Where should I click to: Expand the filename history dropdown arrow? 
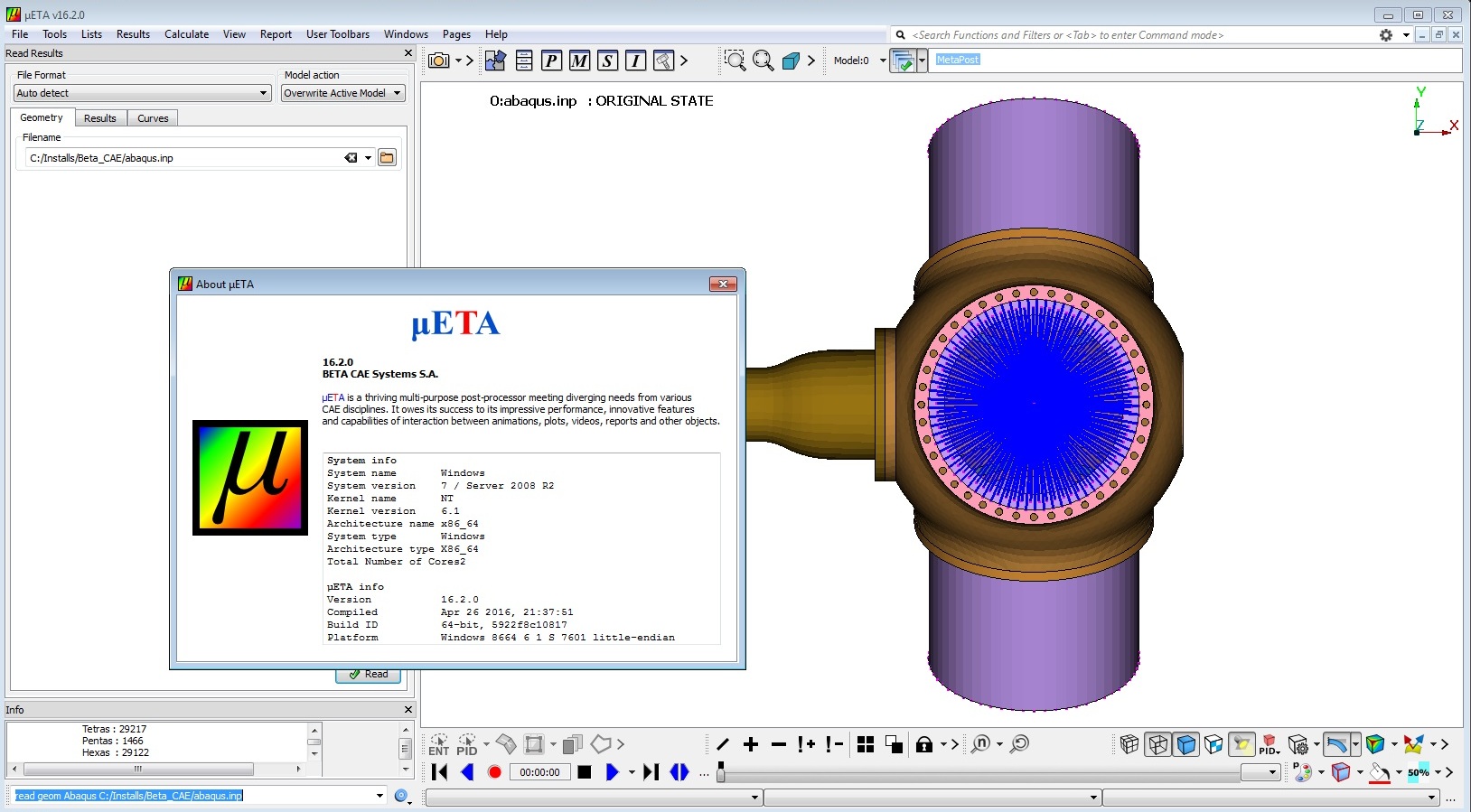(368, 158)
